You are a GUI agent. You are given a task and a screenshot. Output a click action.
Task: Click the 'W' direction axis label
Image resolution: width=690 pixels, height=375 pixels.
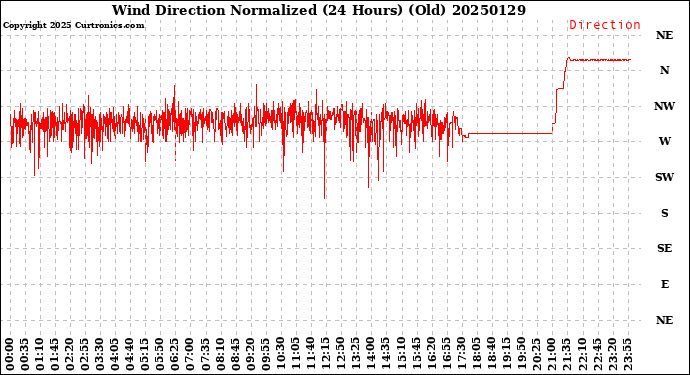click(x=664, y=141)
